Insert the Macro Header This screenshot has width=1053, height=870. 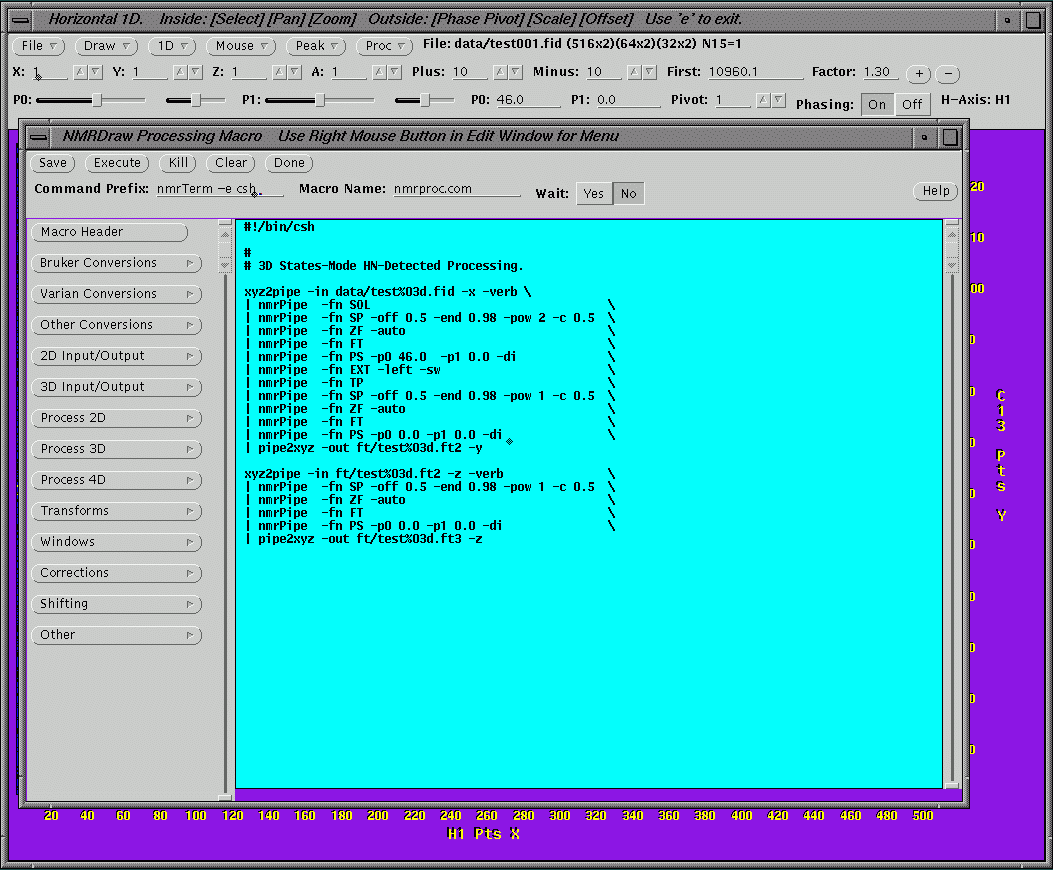click(109, 232)
